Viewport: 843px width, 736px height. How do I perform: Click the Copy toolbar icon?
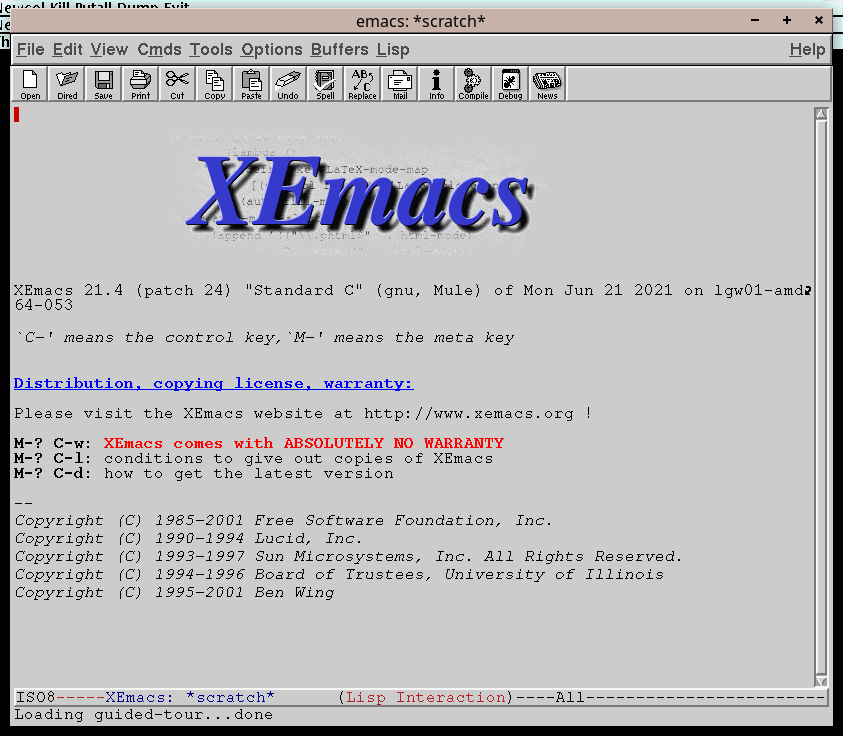click(215, 84)
